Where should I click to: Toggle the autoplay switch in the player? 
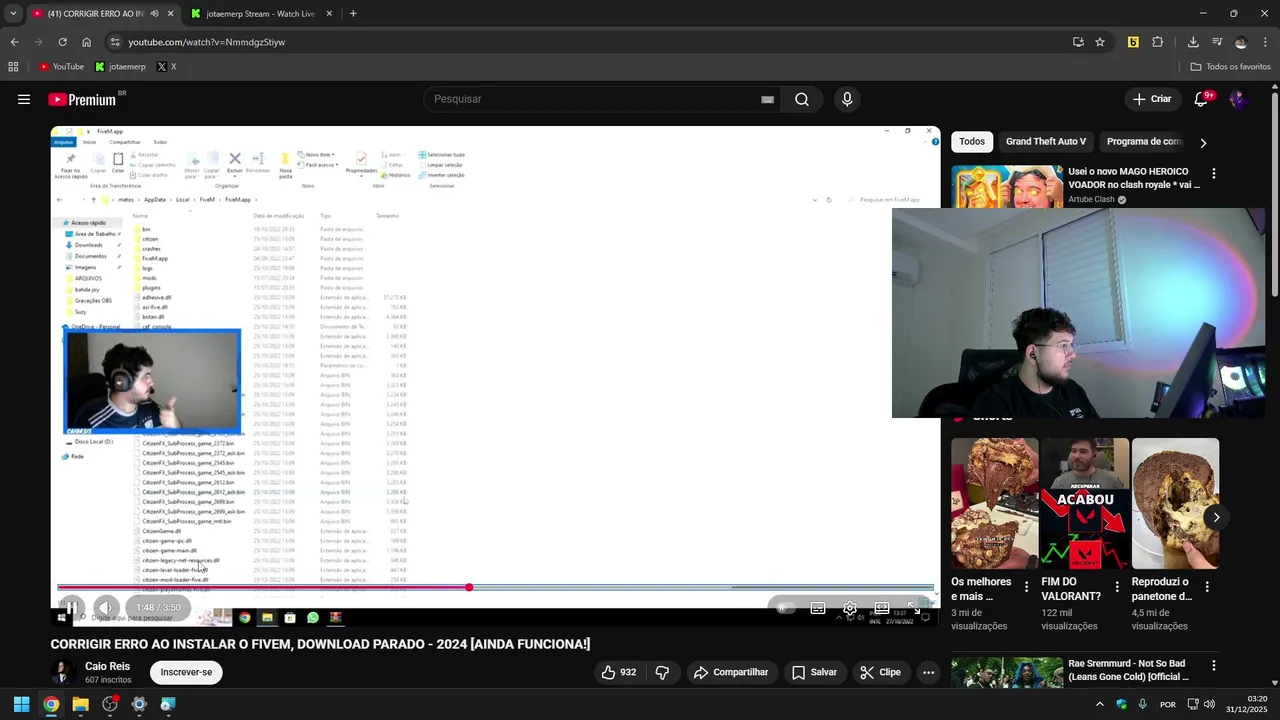pyautogui.click(x=784, y=608)
